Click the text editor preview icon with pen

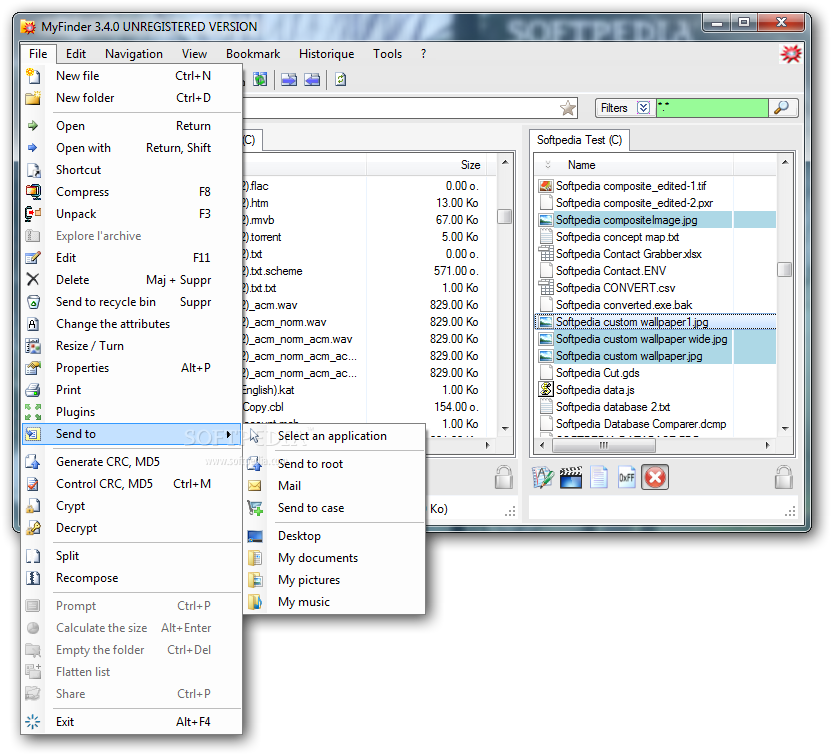[542, 477]
